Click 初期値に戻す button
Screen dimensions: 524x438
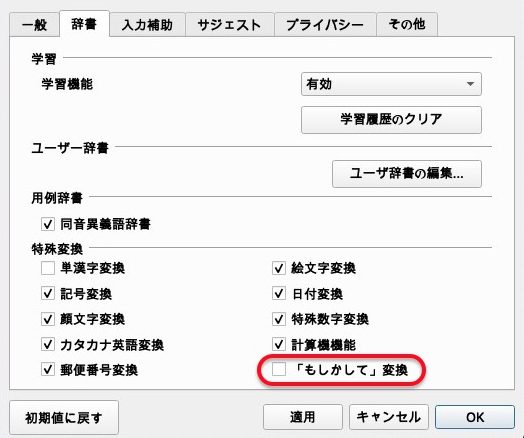coord(64,417)
